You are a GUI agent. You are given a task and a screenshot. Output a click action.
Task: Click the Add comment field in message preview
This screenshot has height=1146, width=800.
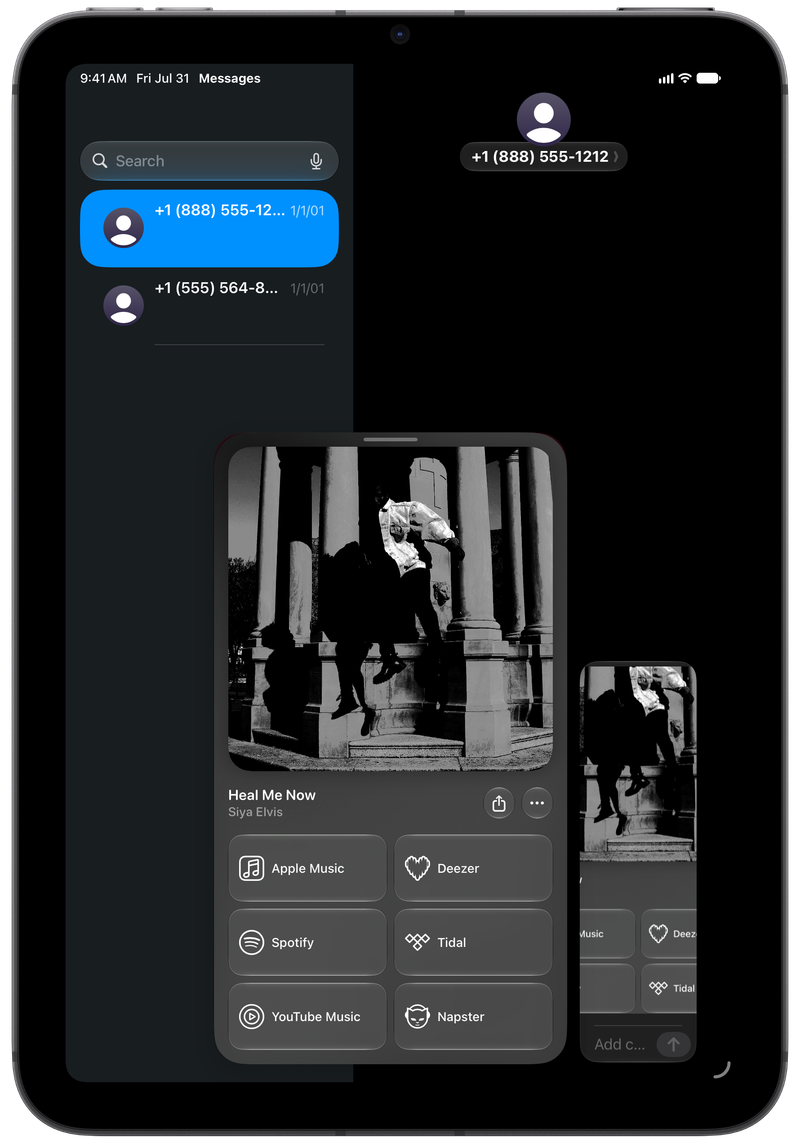pyautogui.click(x=620, y=1044)
